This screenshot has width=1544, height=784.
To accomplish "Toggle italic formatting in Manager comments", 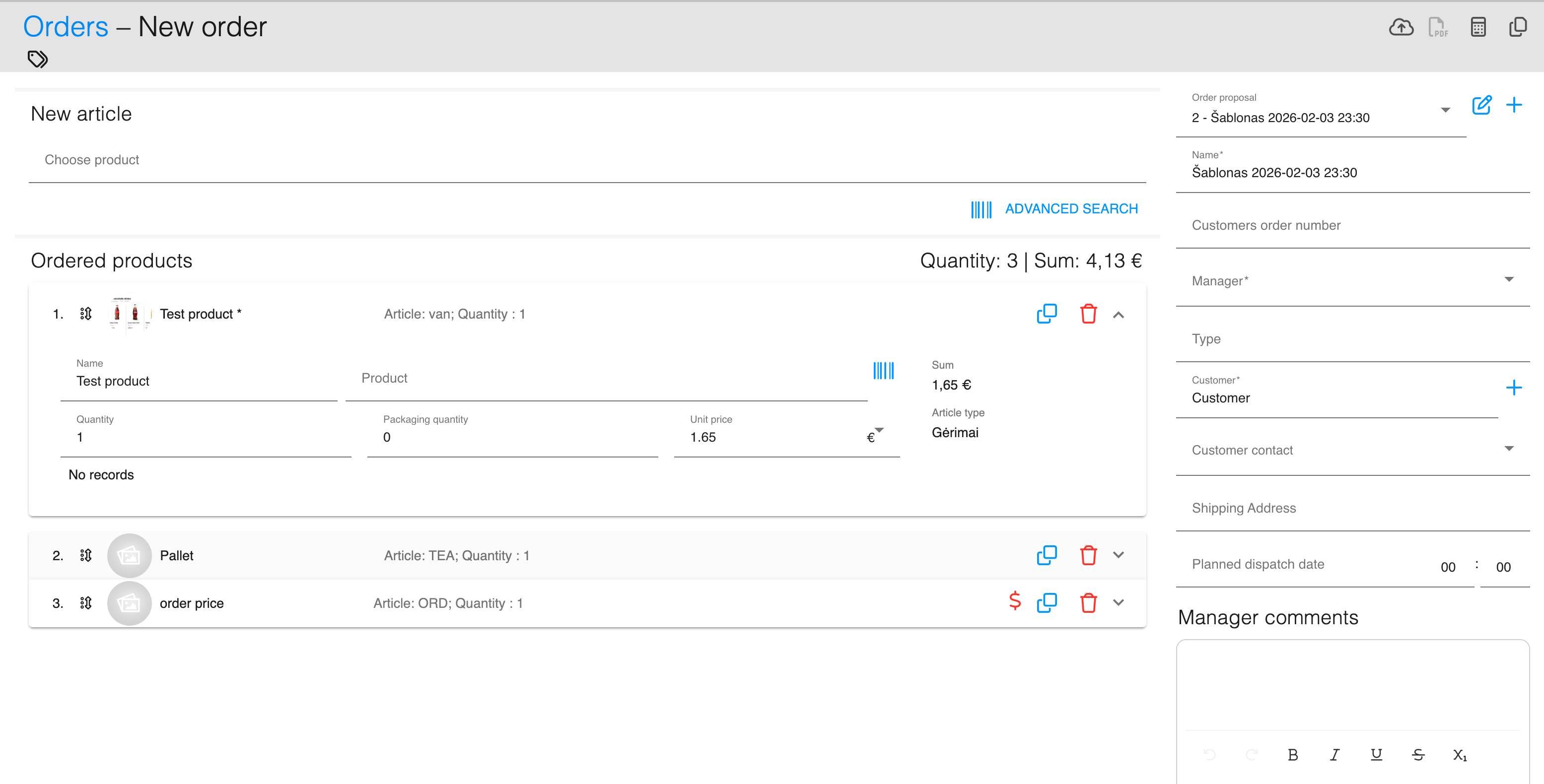I will click(1334, 755).
